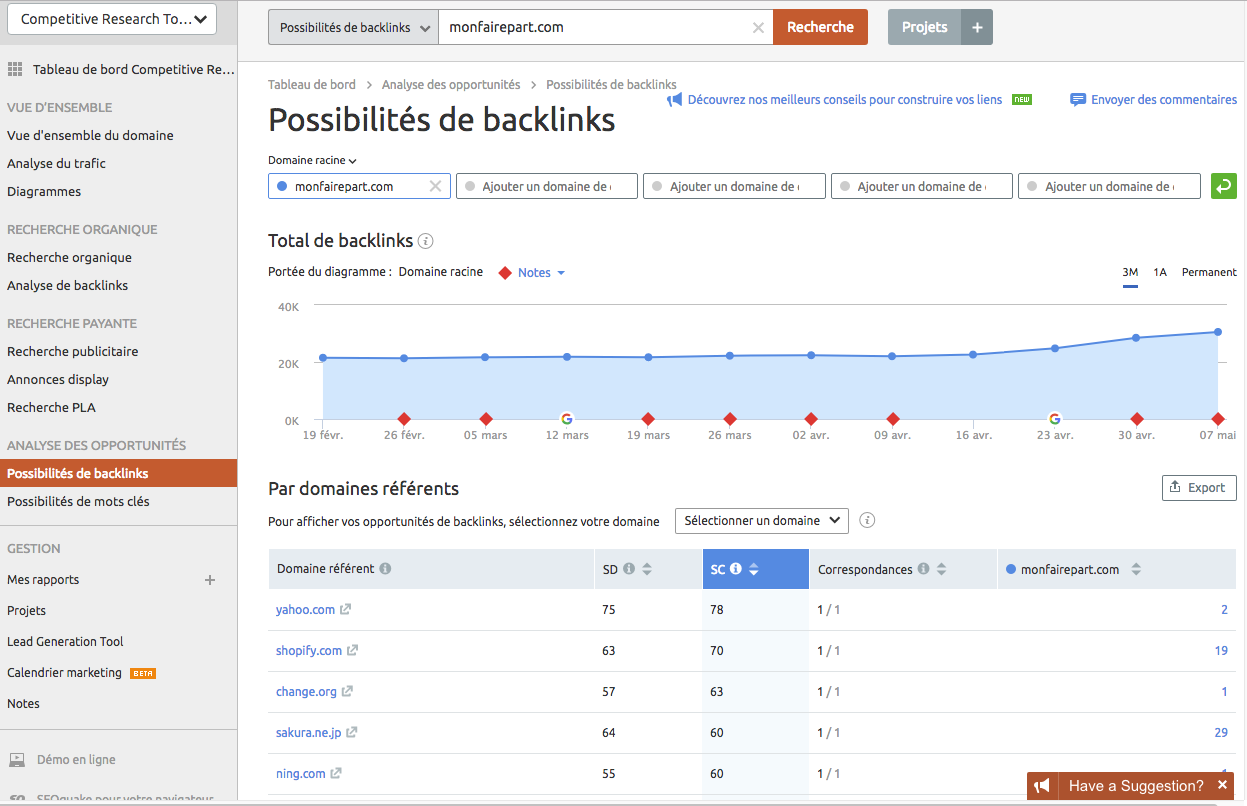Click info icon beside Correspondances header
The height and width of the screenshot is (806, 1247).
click(923, 569)
